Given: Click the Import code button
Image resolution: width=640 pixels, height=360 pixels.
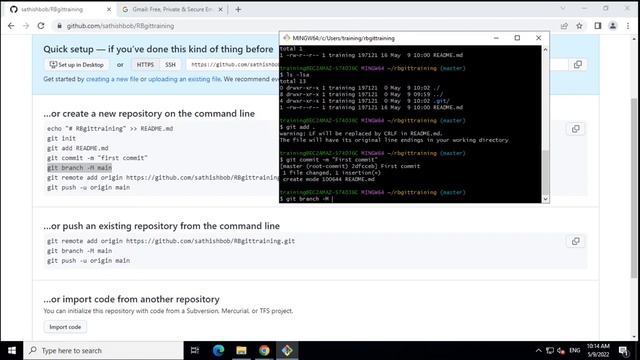Looking at the screenshot, I should [x=65, y=327].
